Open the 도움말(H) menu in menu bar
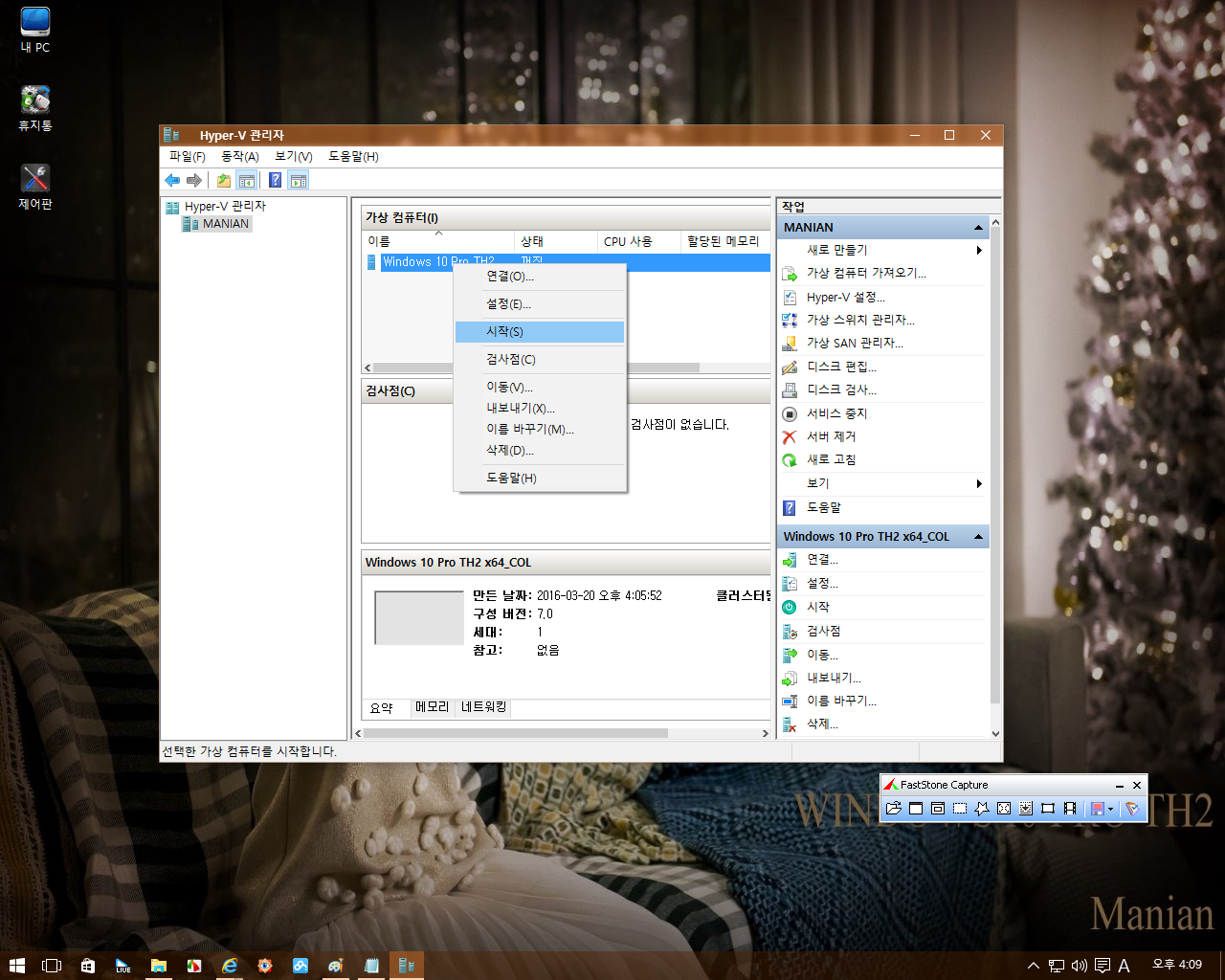Viewport: 1225px width, 980px height. click(x=354, y=156)
